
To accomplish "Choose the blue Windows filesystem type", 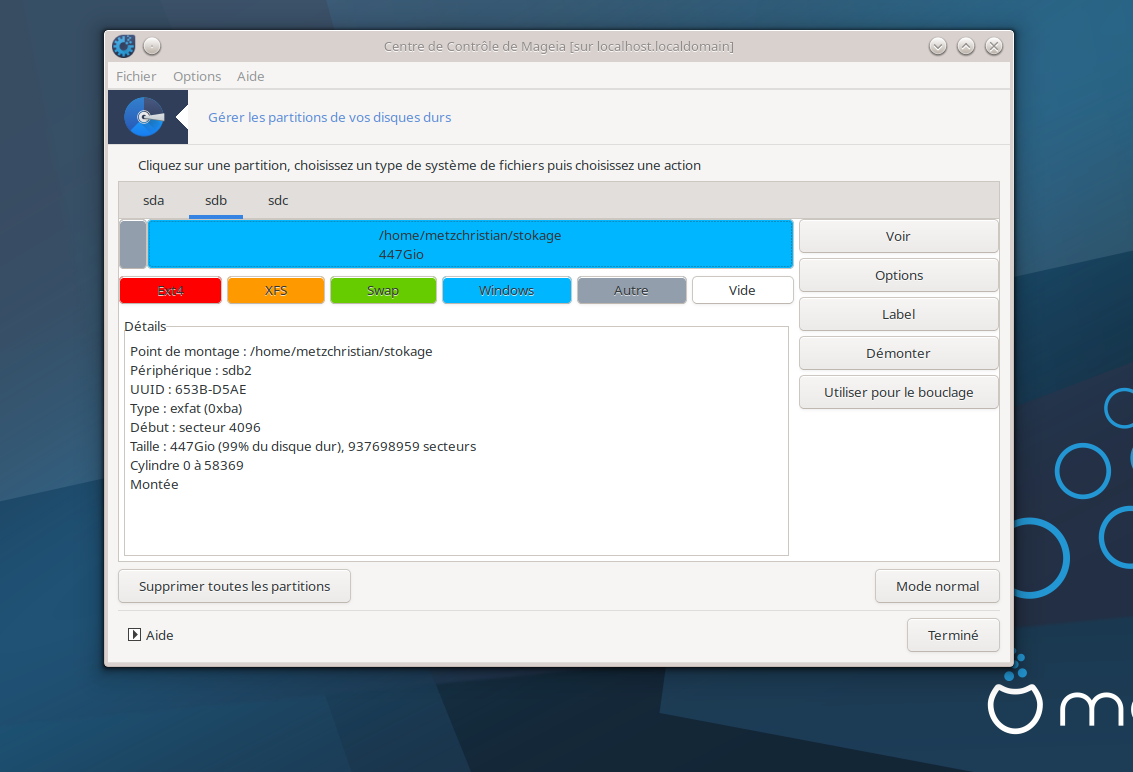I will [x=507, y=291].
